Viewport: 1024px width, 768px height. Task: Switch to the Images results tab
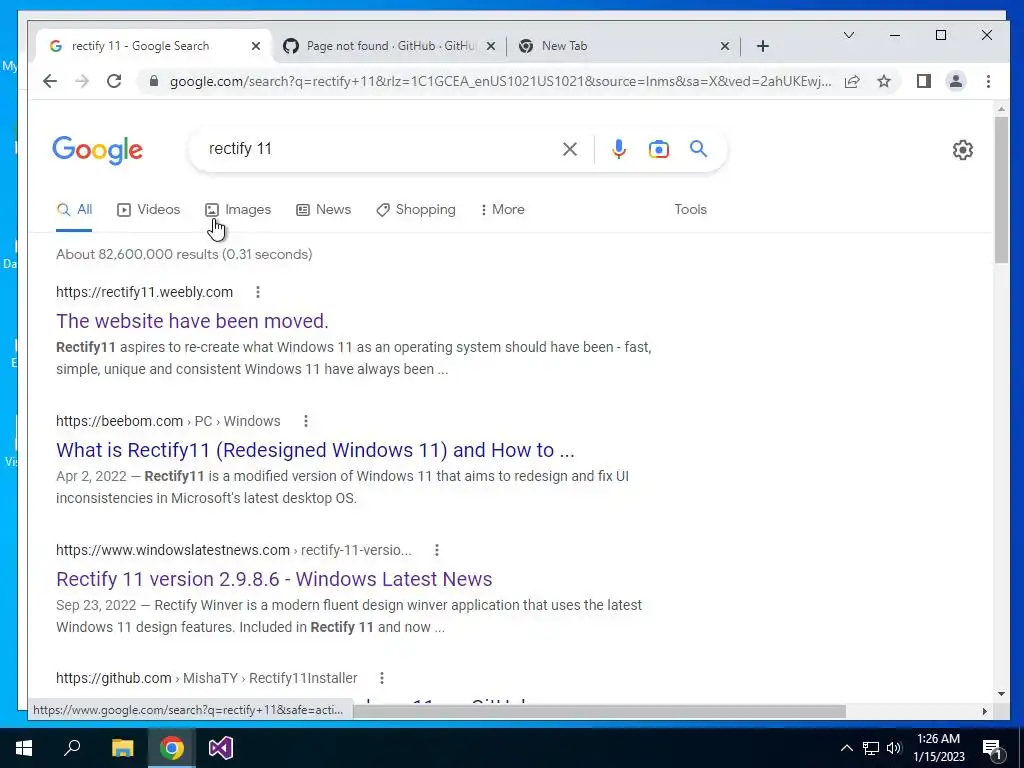(238, 210)
